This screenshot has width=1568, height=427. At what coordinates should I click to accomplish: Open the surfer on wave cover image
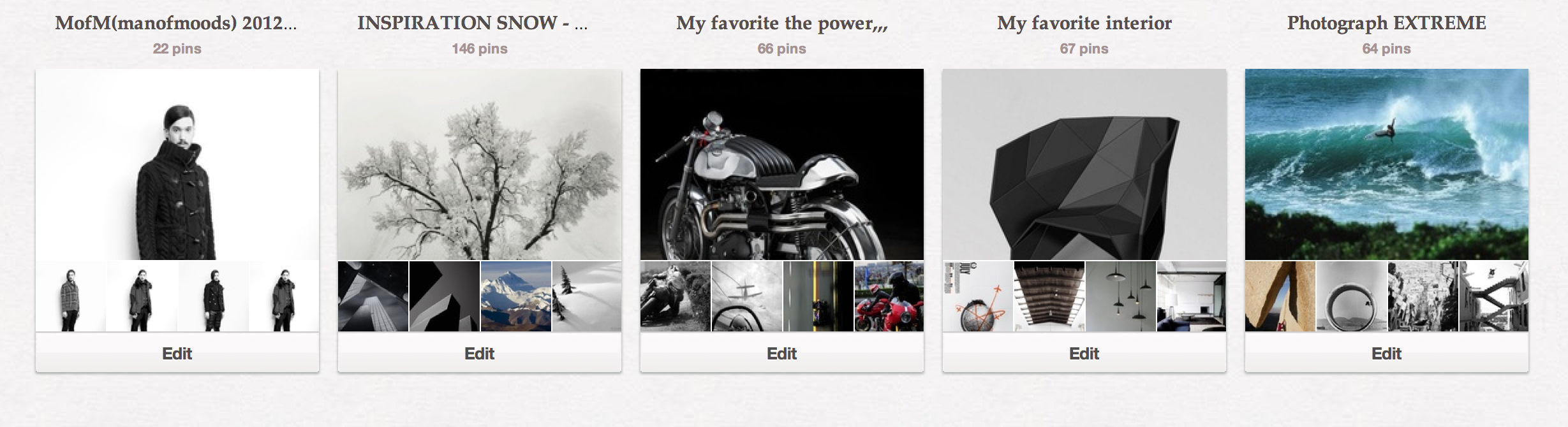[x=1387, y=164]
